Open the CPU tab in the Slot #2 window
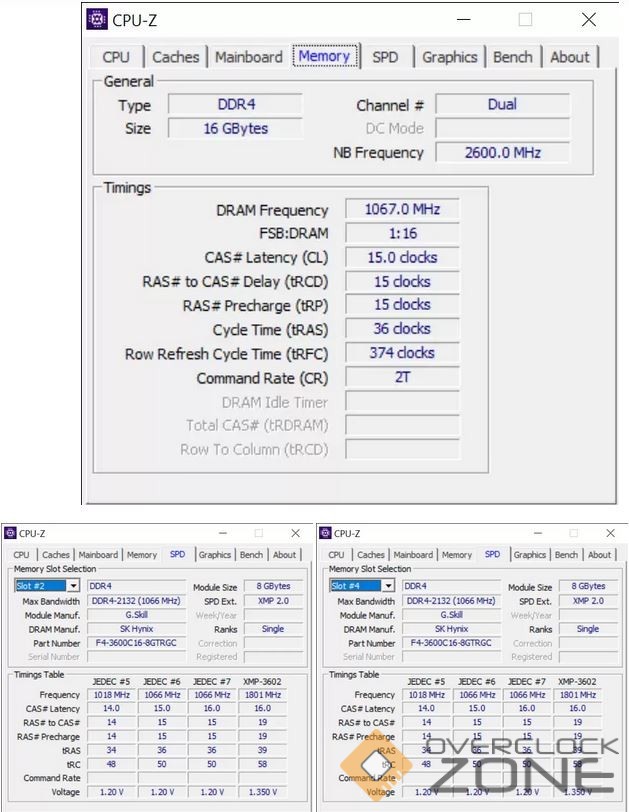The image size is (629, 812). pyautogui.click(x=21, y=555)
